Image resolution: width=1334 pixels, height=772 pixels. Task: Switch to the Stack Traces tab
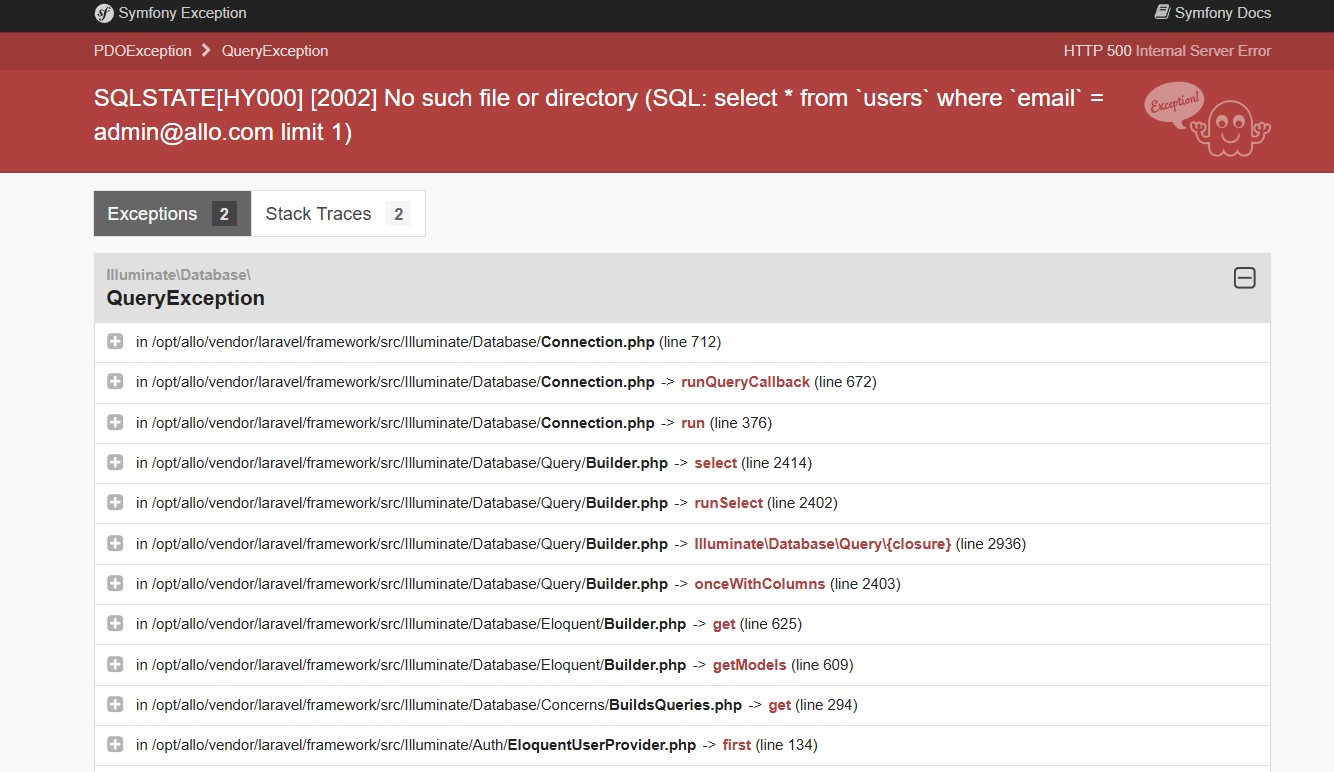[x=337, y=214]
